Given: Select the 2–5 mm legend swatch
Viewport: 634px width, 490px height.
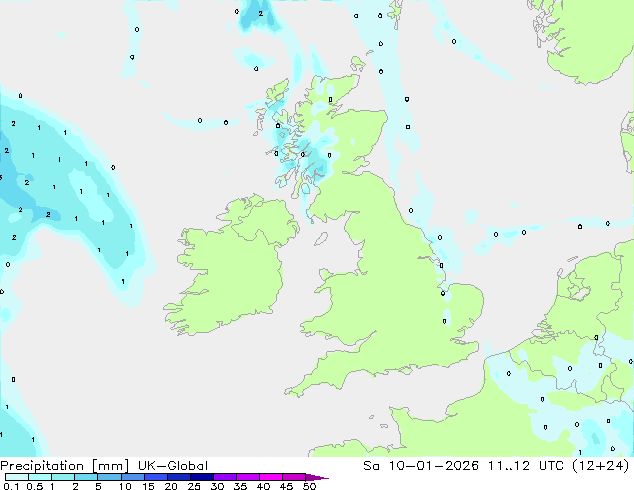Looking at the screenshot, I should coord(86,477).
